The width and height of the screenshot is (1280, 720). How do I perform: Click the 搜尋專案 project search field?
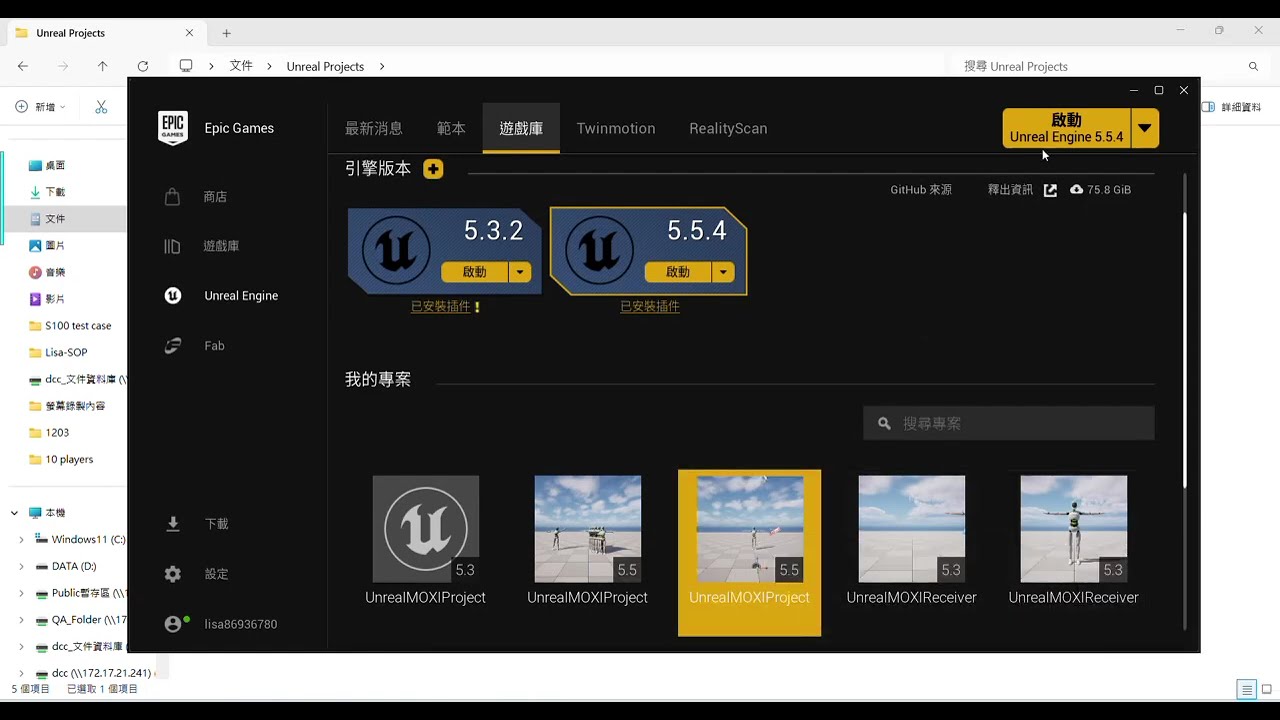pyautogui.click(x=1008, y=424)
